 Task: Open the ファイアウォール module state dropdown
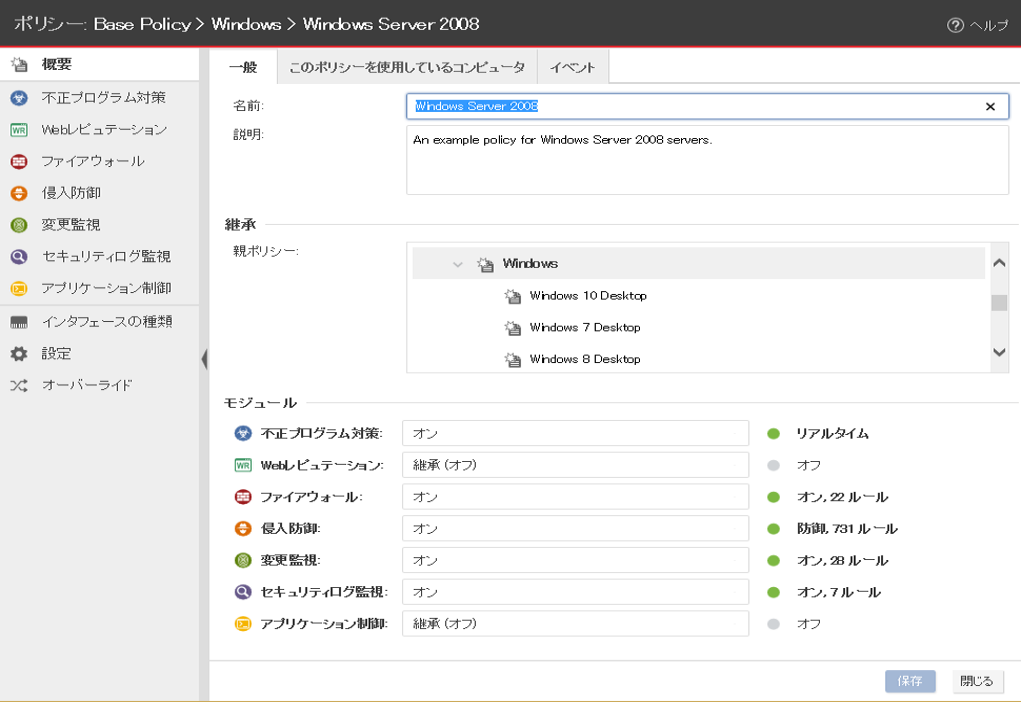pyautogui.click(x=575, y=497)
